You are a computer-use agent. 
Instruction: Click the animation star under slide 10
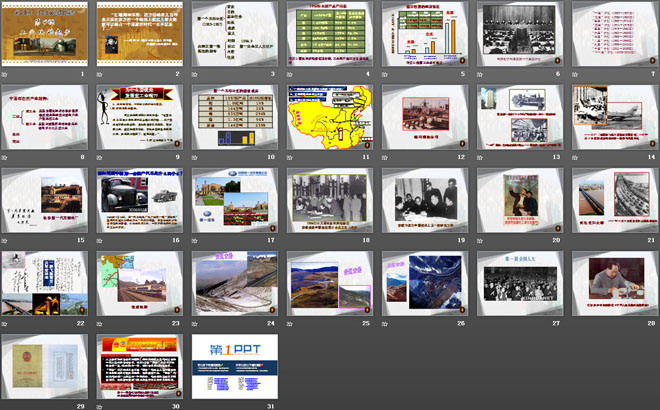194,157
